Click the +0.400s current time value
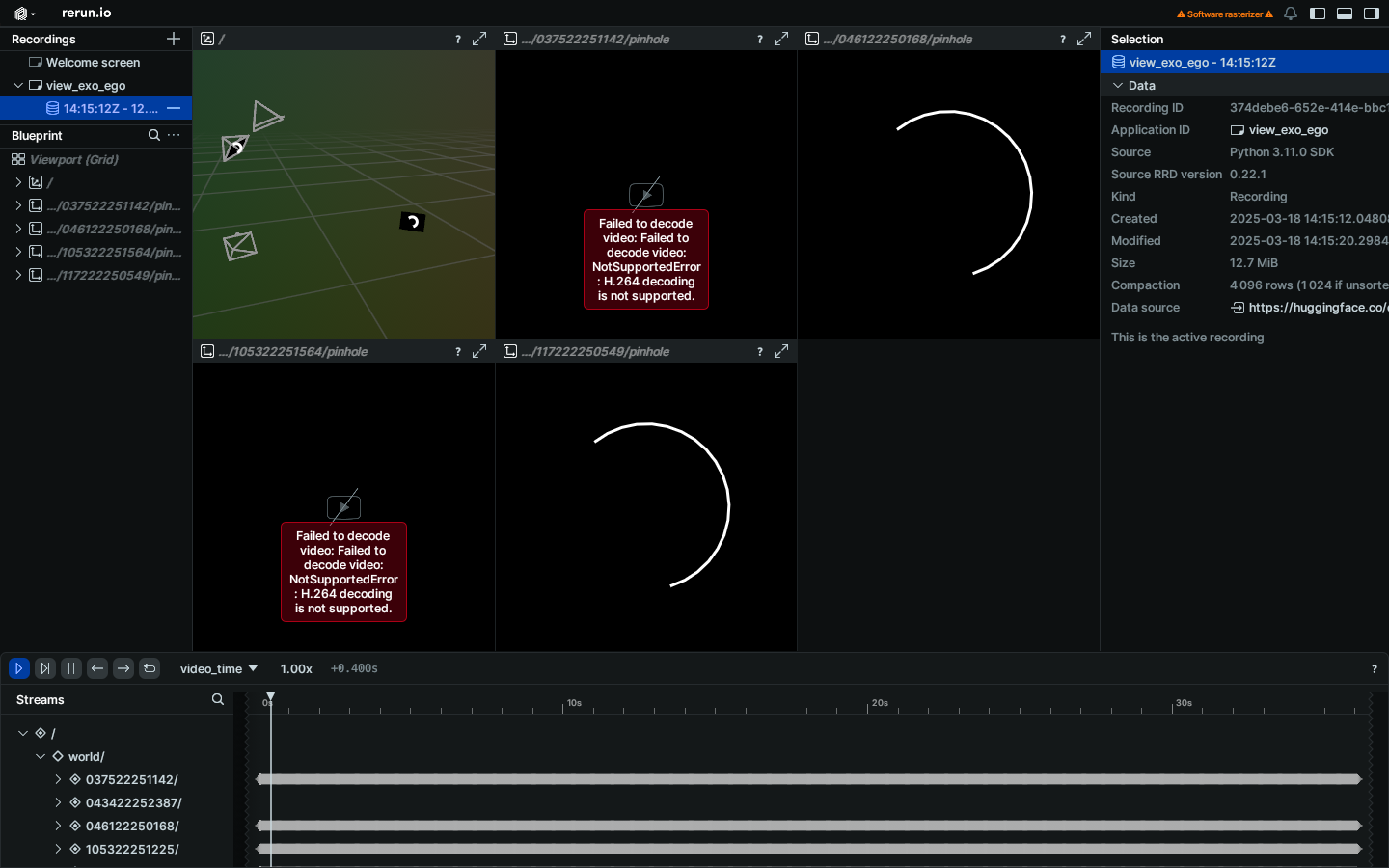 (x=354, y=668)
